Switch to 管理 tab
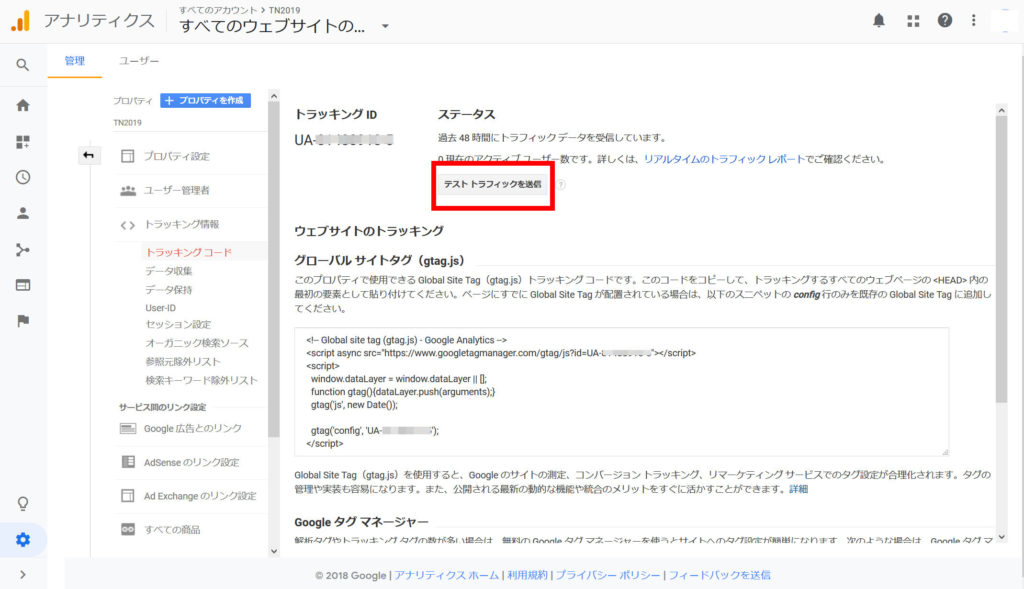Image resolution: width=1024 pixels, height=589 pixels. 74,61
